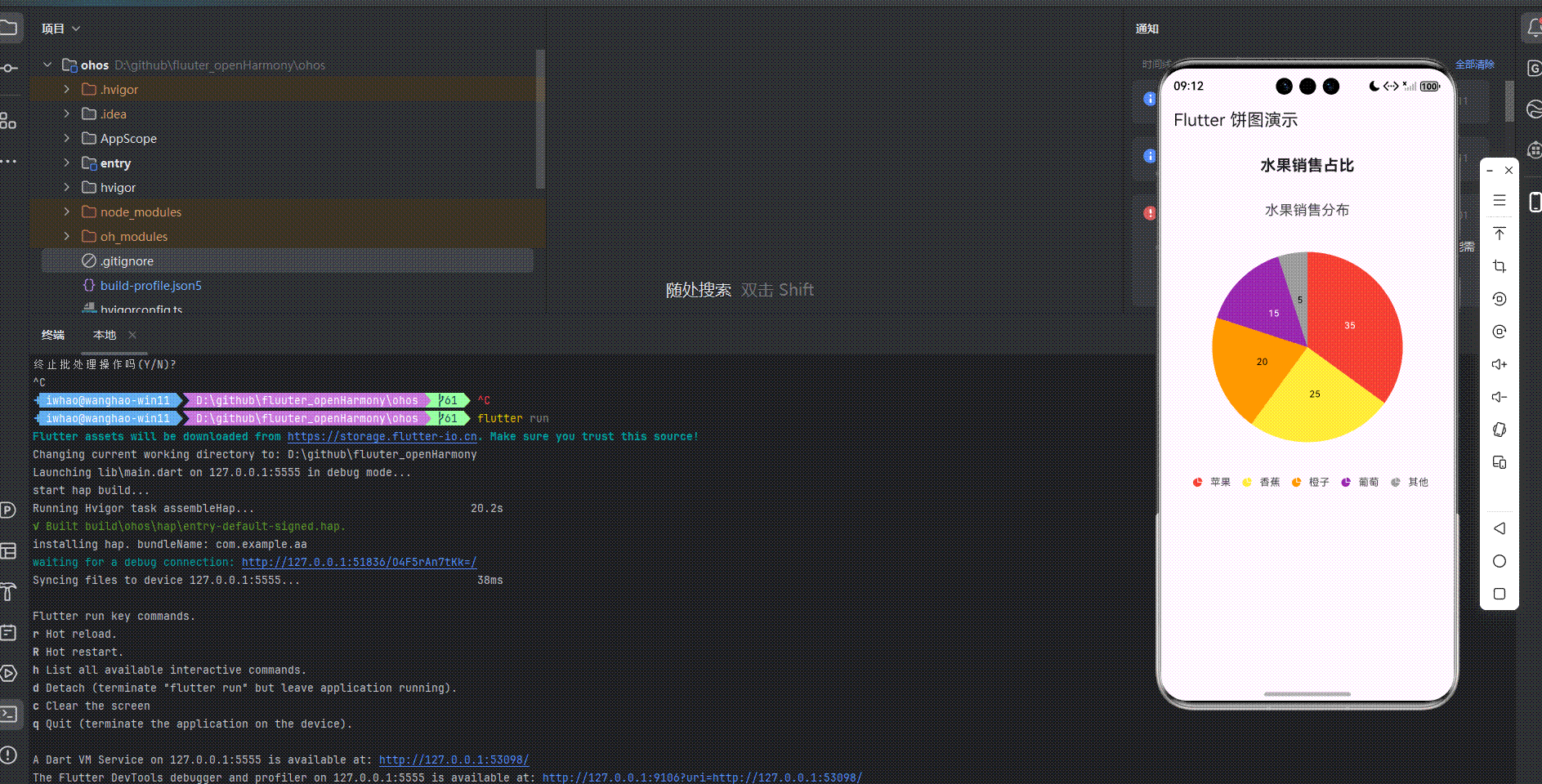Screen dimensions: 1542x784
Task: Open the Dart VM Service link on port 53098
Action: (x=454, y=759)
